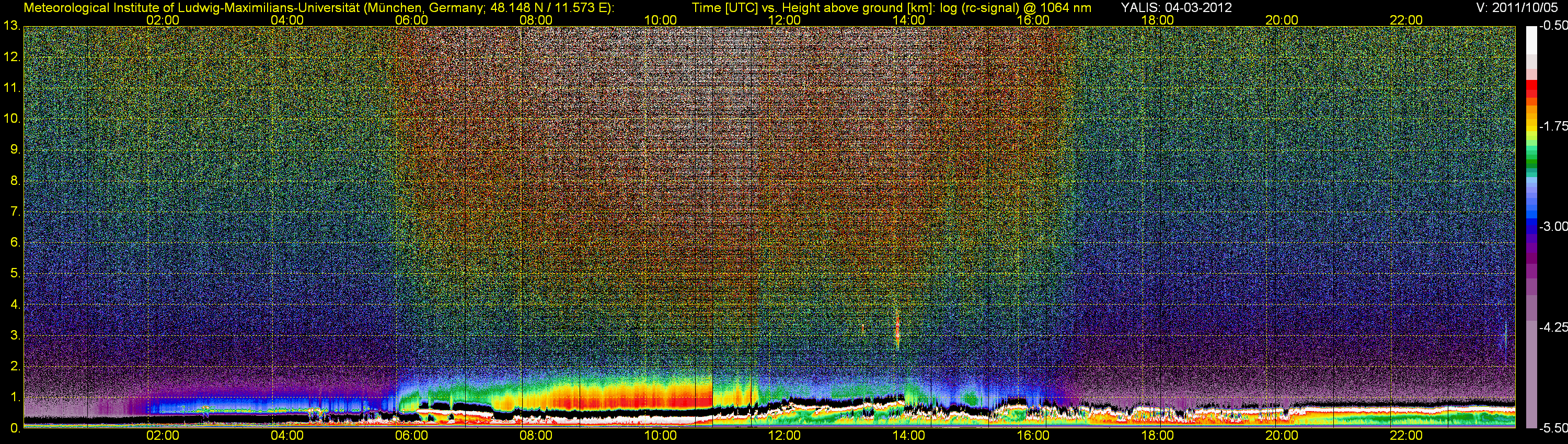
Task: Click the 7 km height axis label
Action: point(15,212)
